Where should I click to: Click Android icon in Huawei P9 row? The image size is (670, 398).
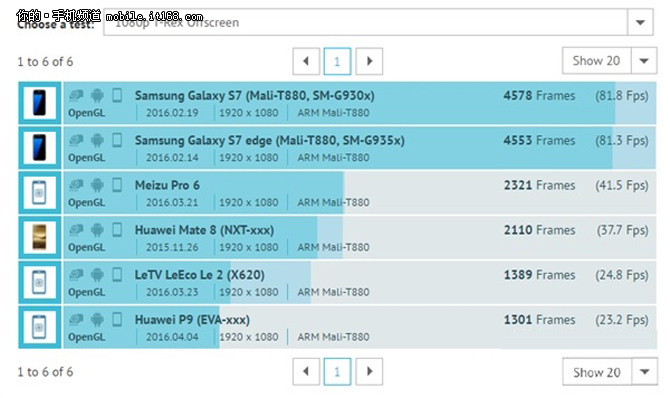pos(97,319)
